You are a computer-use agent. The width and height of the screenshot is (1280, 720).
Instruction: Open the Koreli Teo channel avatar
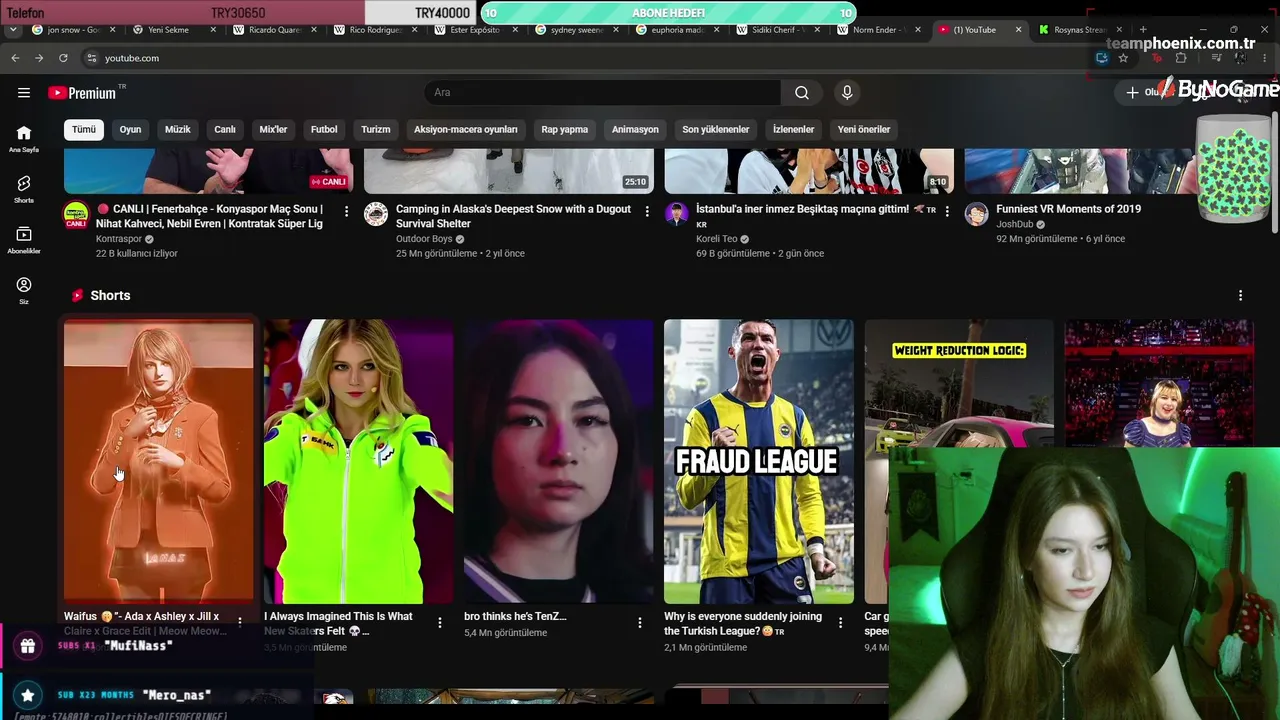676,214
